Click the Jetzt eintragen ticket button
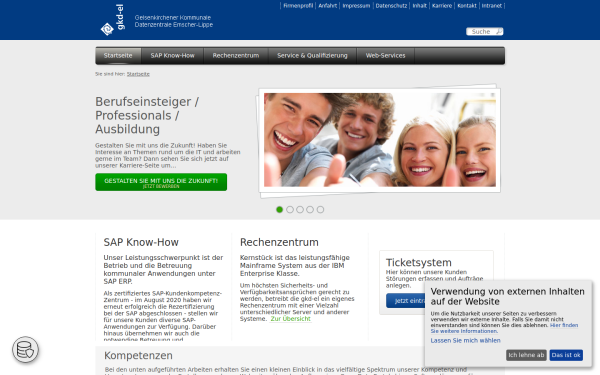600x375 pixels. [x=406, y=301]
